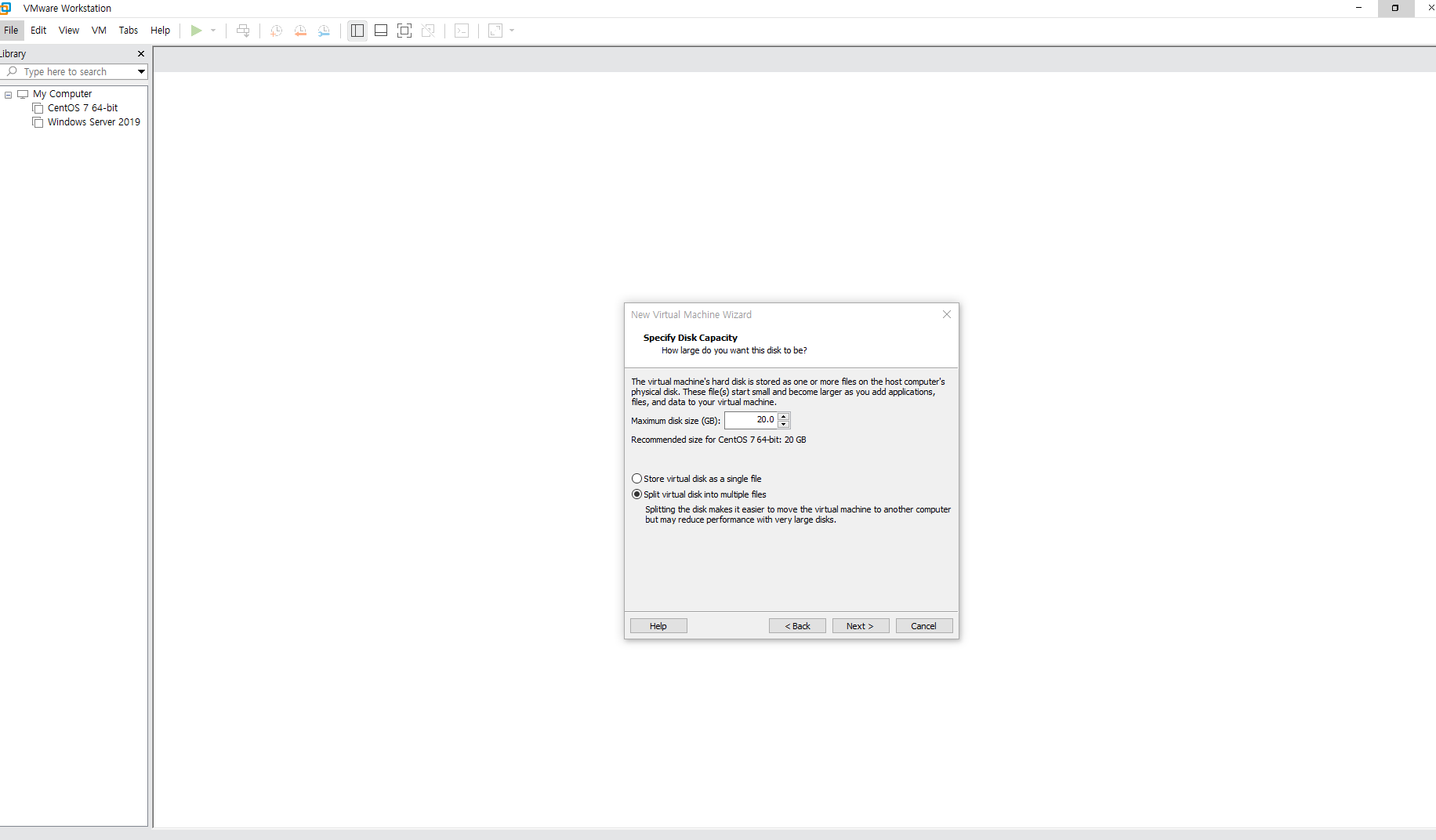Decrease disk size with the down spinner
The image size is (1436, 840).
click(x=783, y=425)
